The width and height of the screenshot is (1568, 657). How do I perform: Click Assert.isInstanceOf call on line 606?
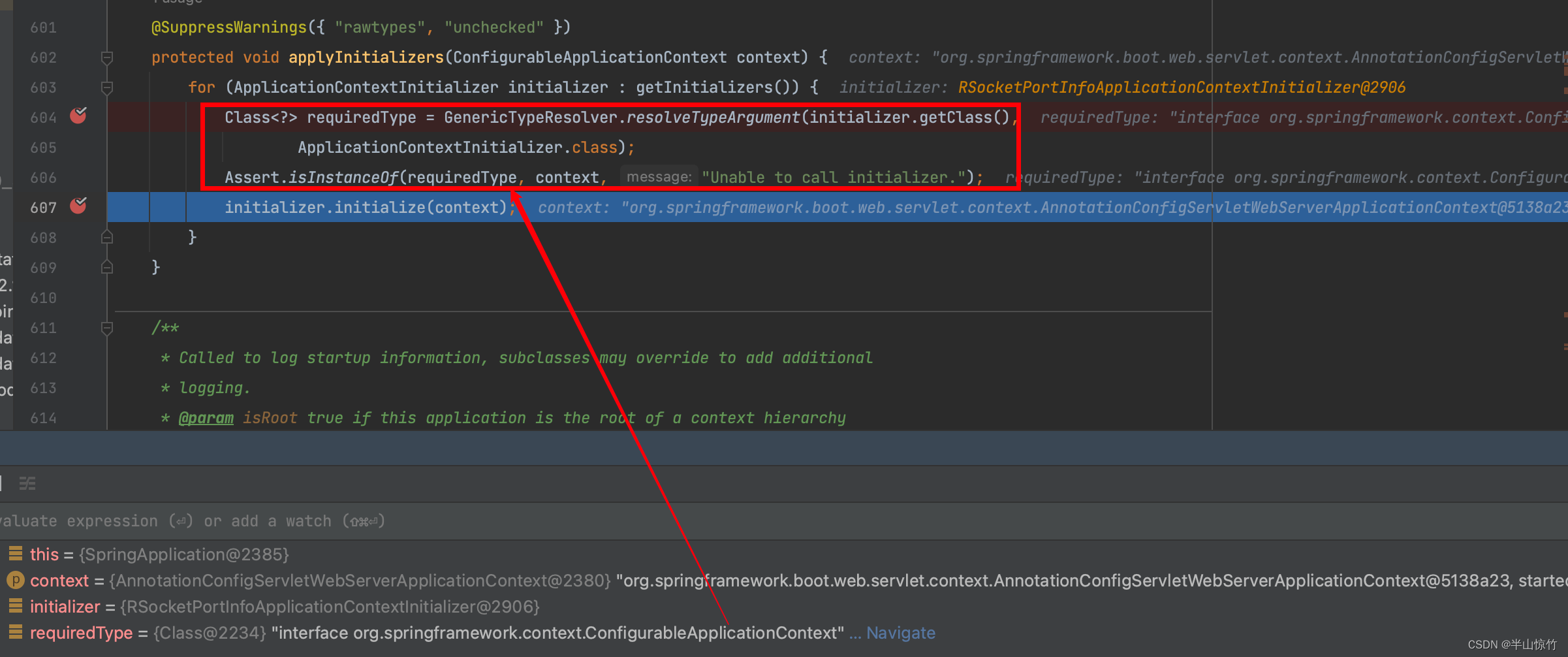pos(311,178)
